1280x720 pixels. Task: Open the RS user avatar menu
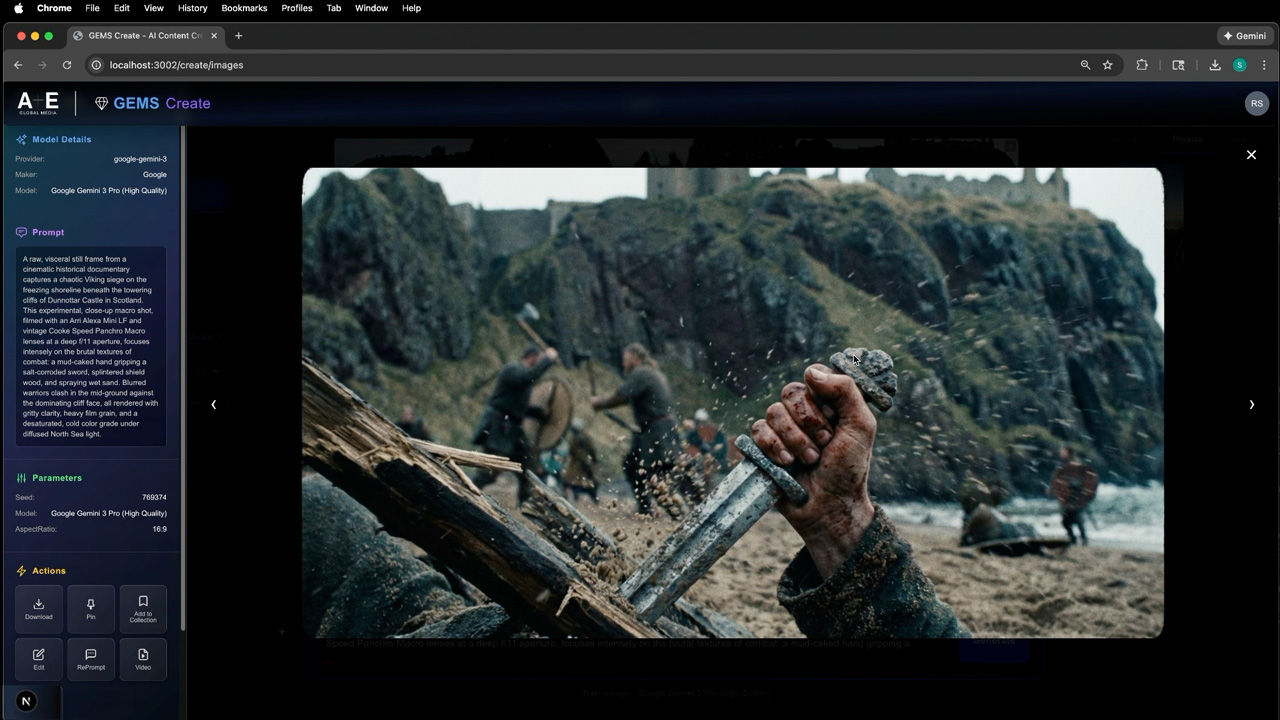pyautogui.click(x=1256, y=103)
